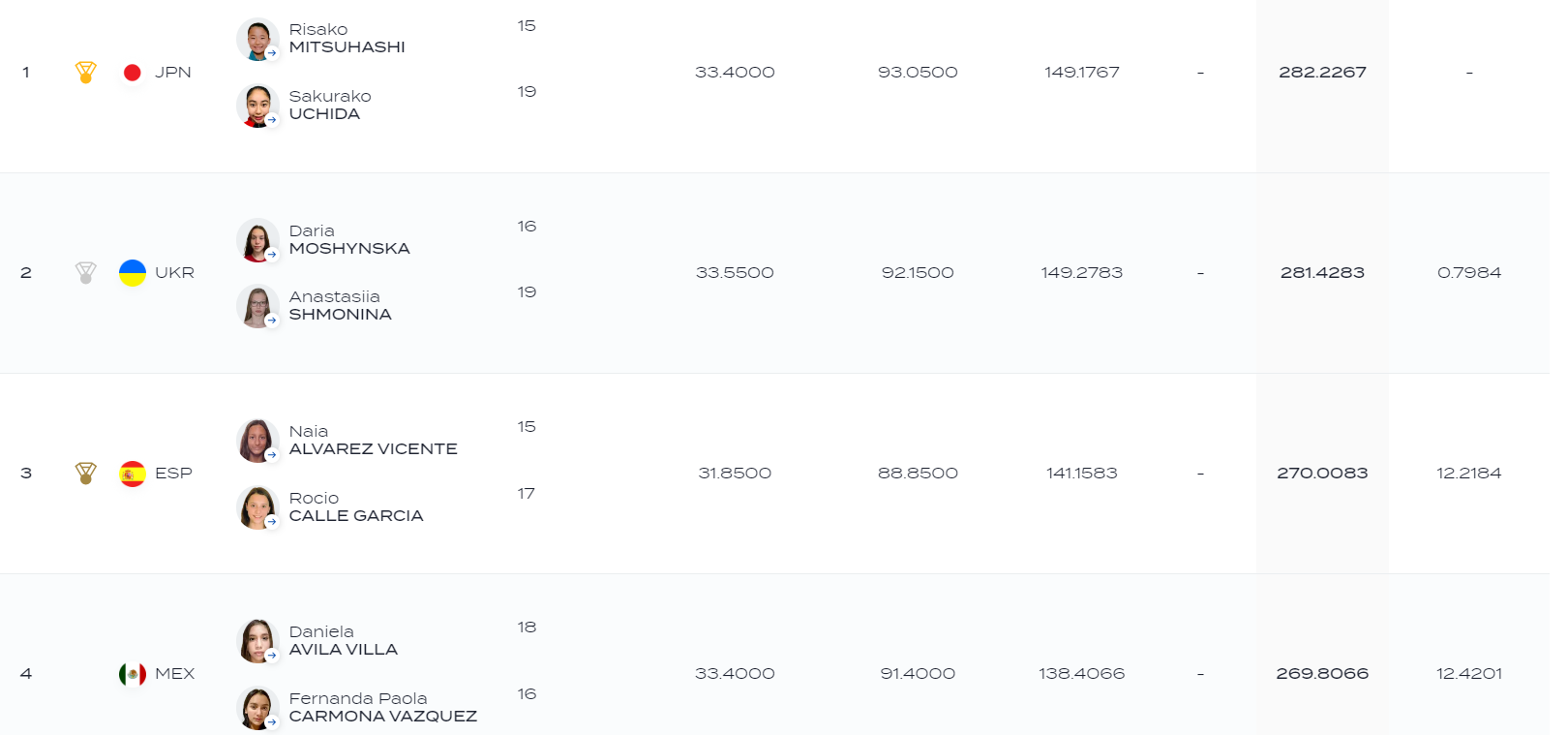Click Ukraine's points gap 0.7984

(1469, 273)
